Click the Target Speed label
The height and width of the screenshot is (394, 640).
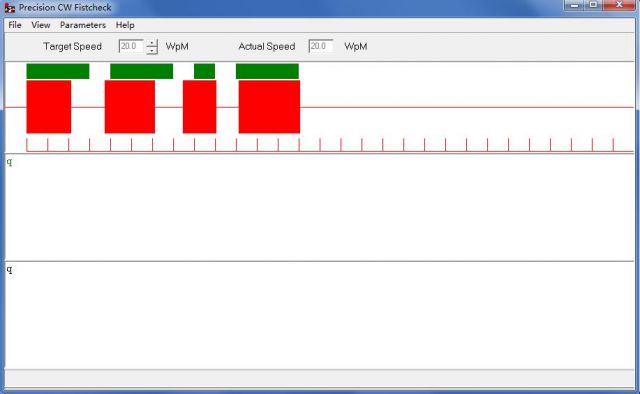[x=73, y=47]
